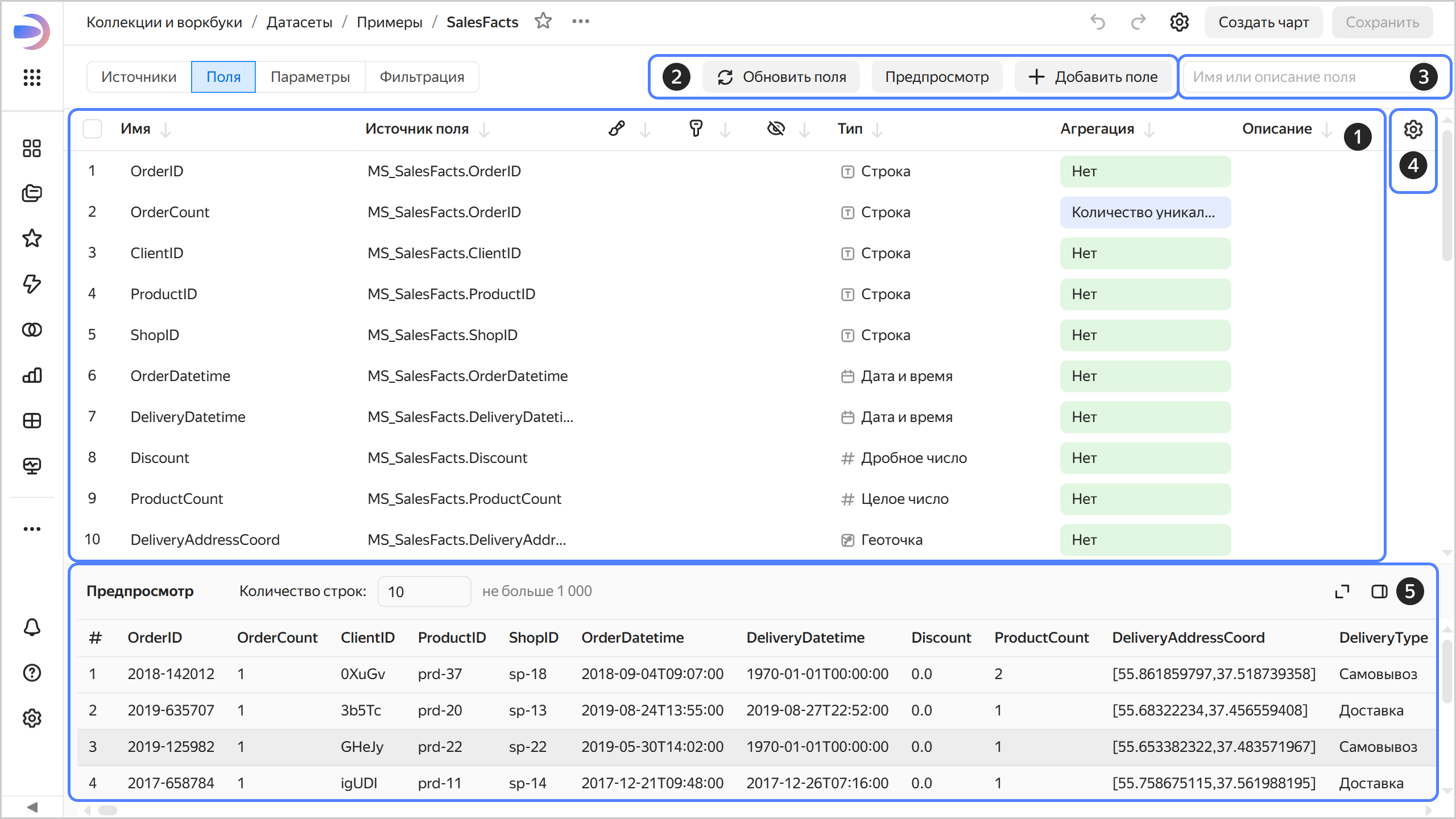
Task: Open the 'Нет' aggregation dropdown for Discount
Action: click(1145, 458)
